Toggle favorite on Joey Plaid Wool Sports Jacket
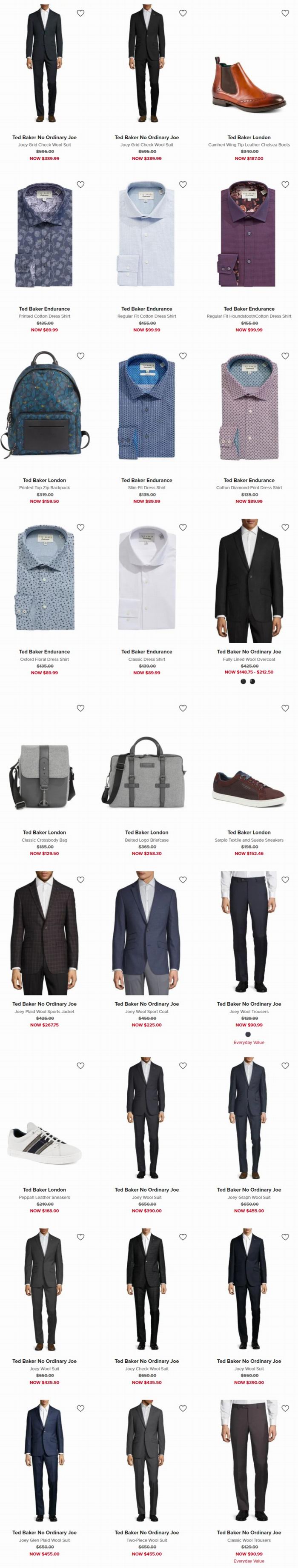Image resolution: width=298 pixels, height=1568 pixels. [80, 880]
